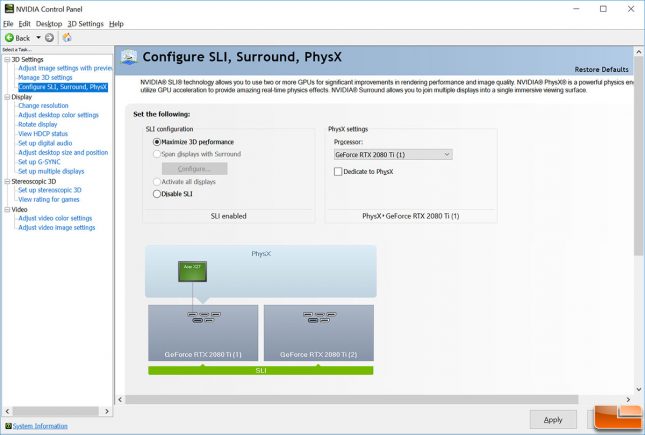
Task: Select Maximize 3D performance radio button
Action: [x=157, y=142]
